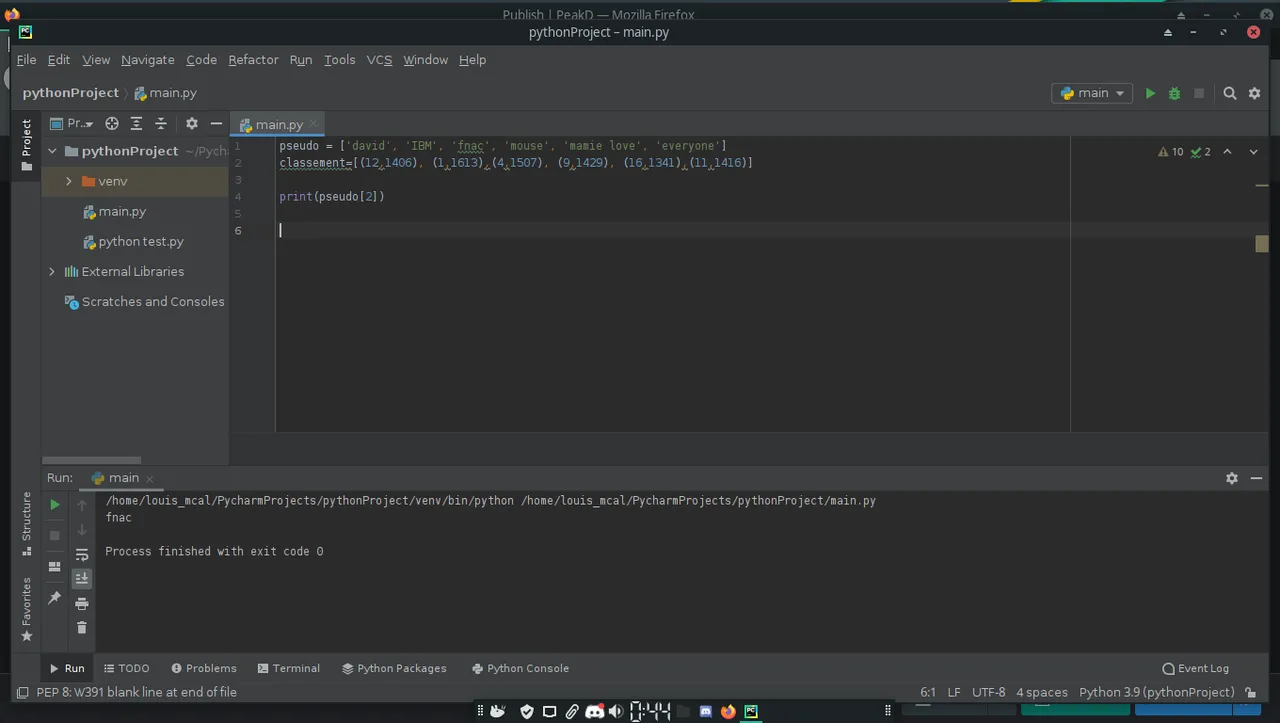
Task: Open Firefox from the taskbar
Action: click(728, 711)
